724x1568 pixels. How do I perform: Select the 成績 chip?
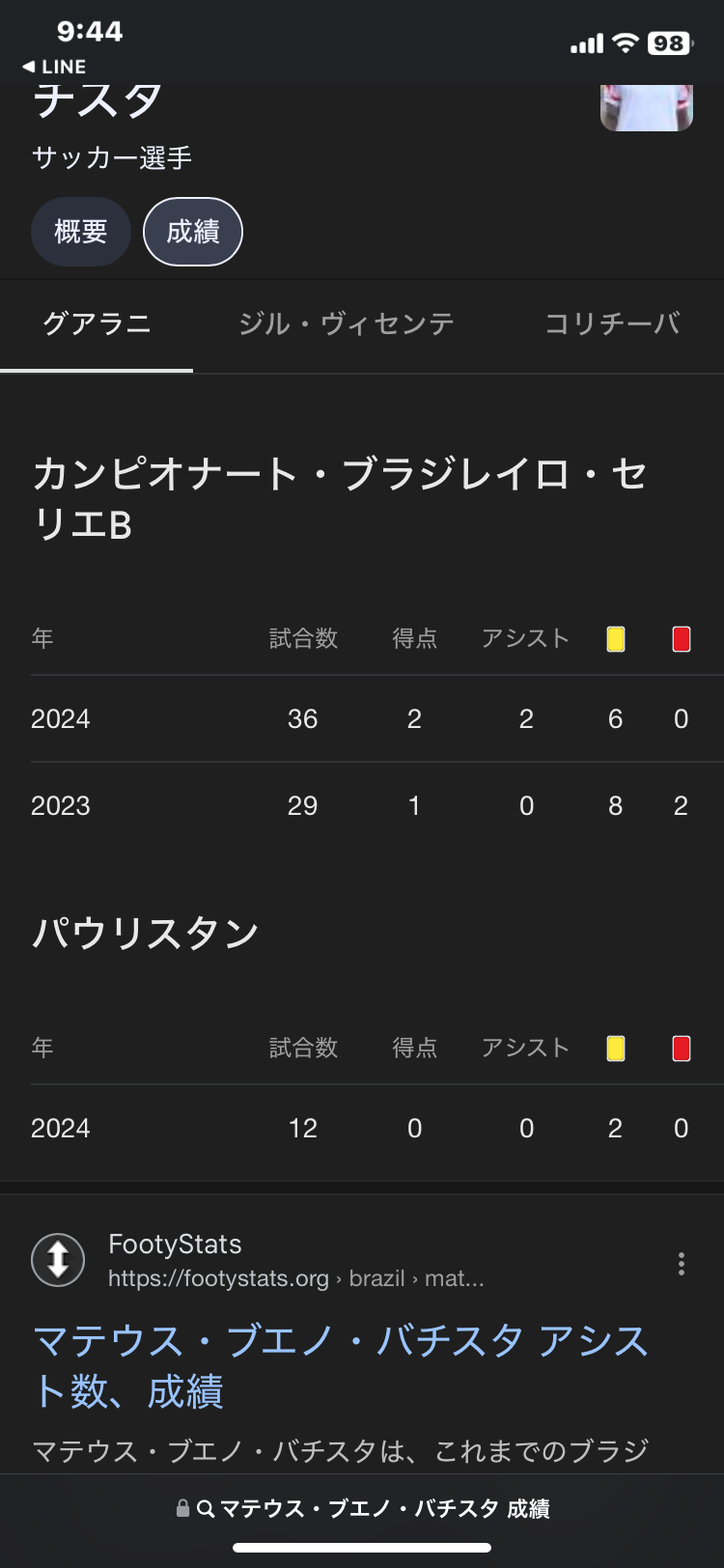tap(193, 232)
